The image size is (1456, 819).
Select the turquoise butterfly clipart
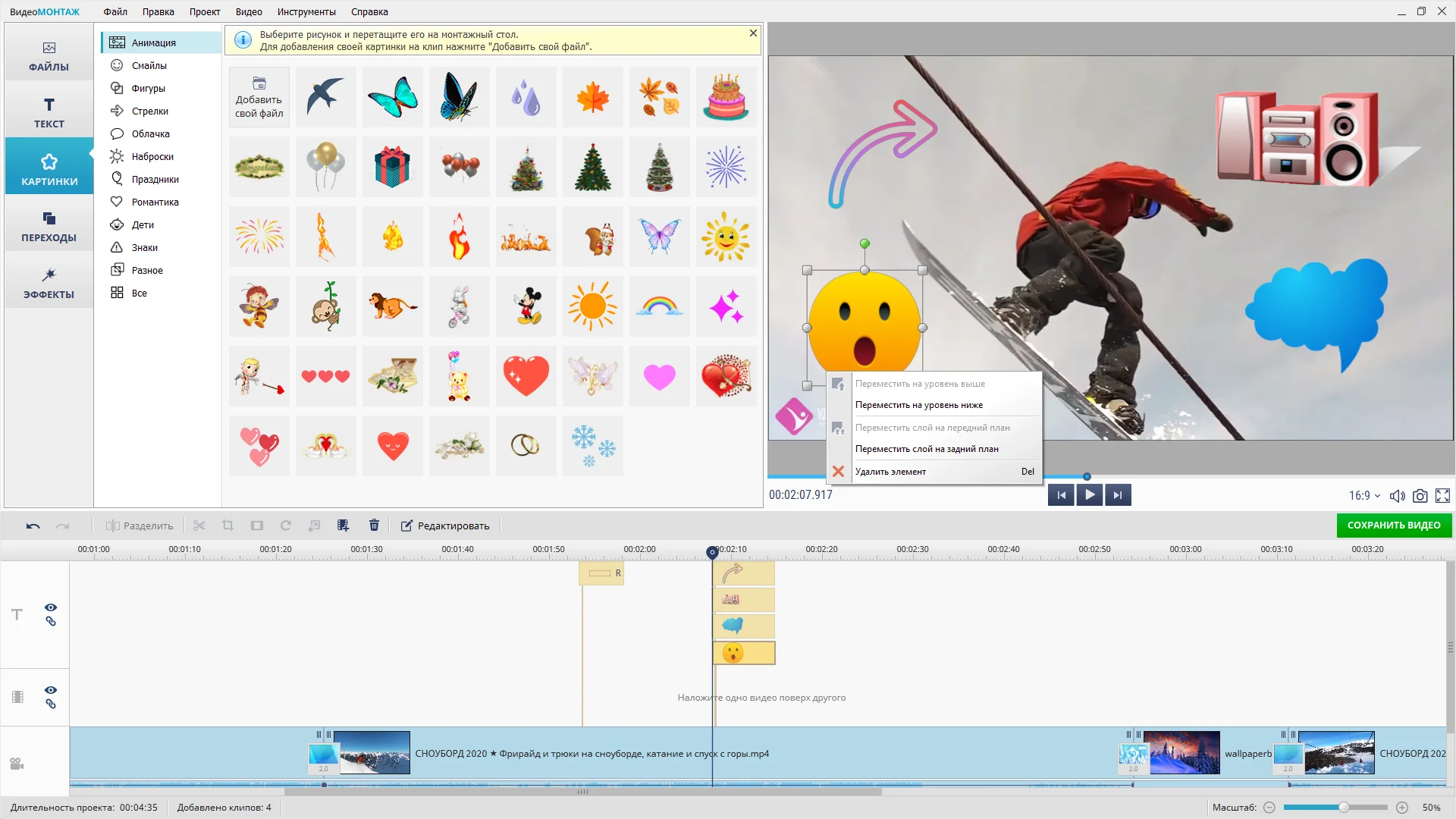tap(393, 97)
